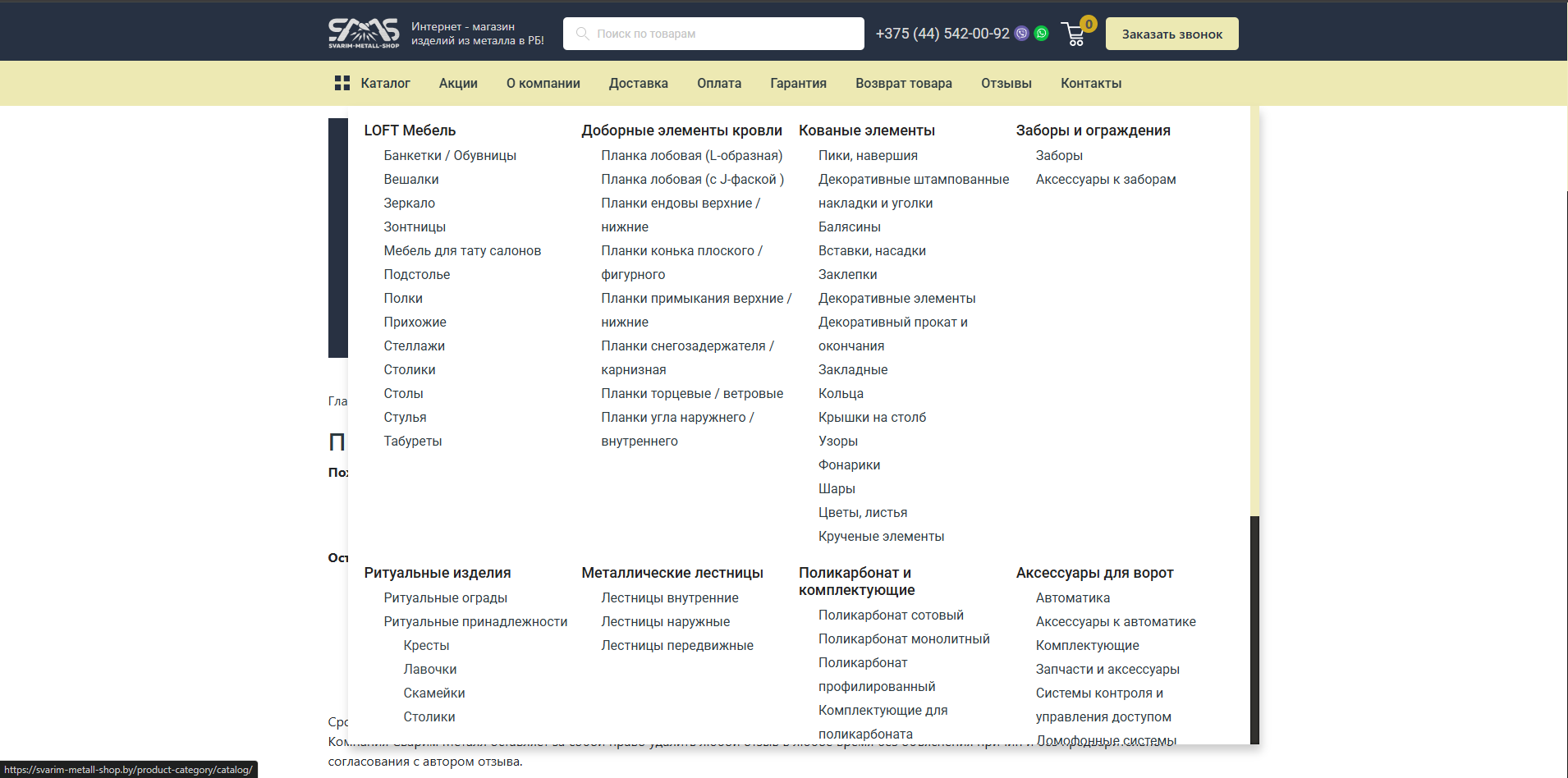Image resolution: width=1568 pixels, height=778 pixels.
Task: Select the Автоматика subcategory
Action: pyautogui.click(x=1073, y=597)
